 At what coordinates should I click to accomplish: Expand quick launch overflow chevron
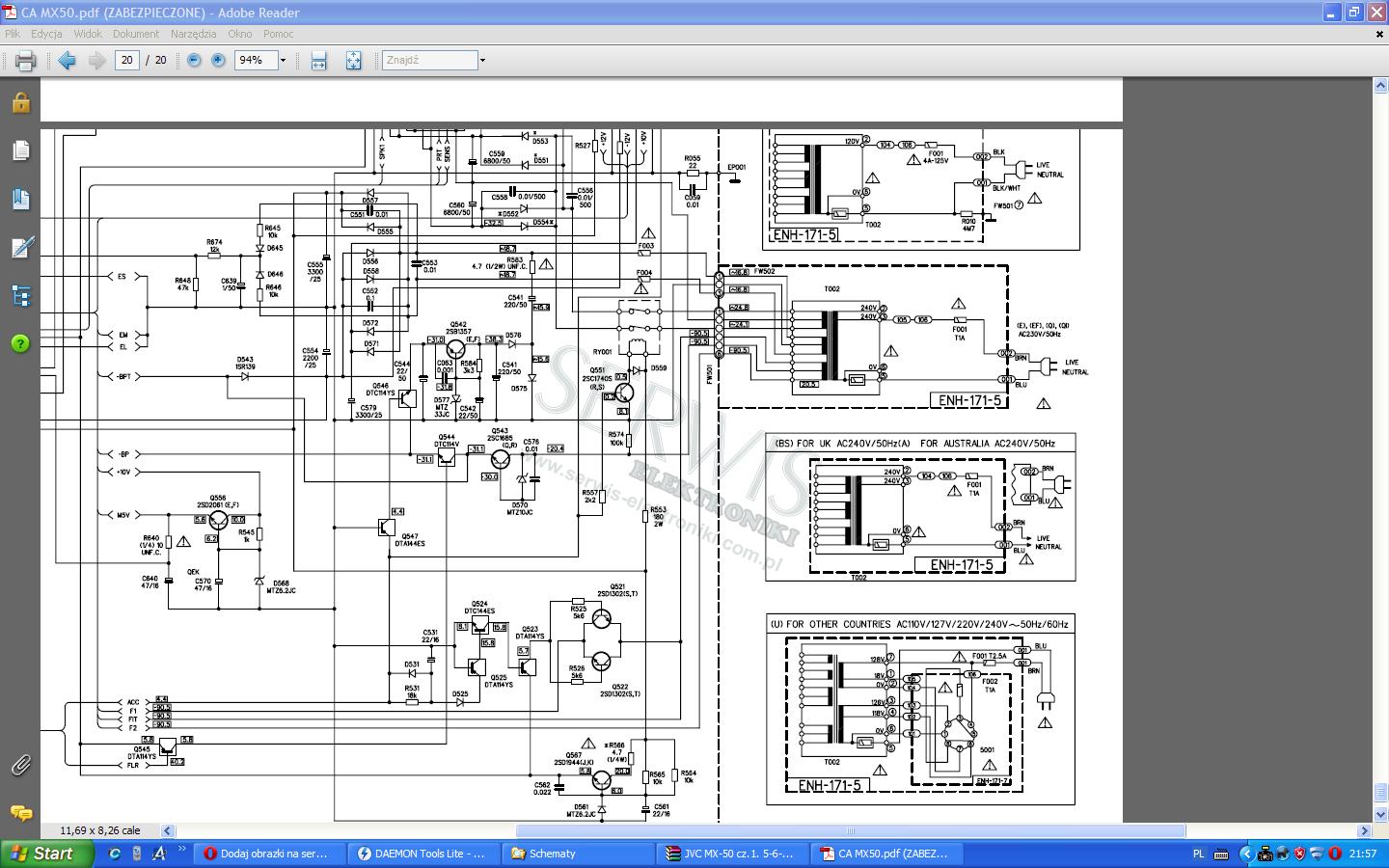pos(181,850)
